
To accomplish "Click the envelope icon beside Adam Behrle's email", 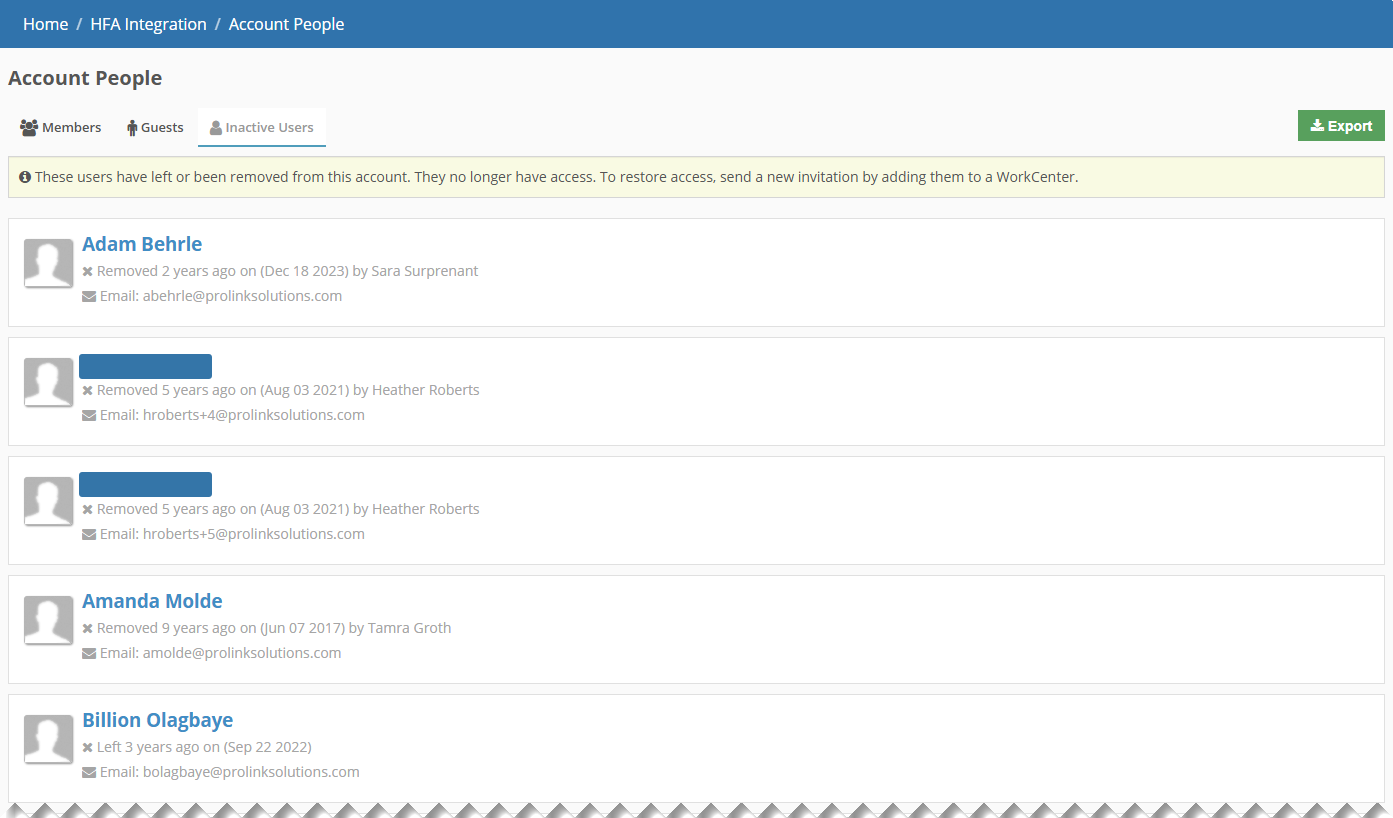I will (x=88, y=295).
